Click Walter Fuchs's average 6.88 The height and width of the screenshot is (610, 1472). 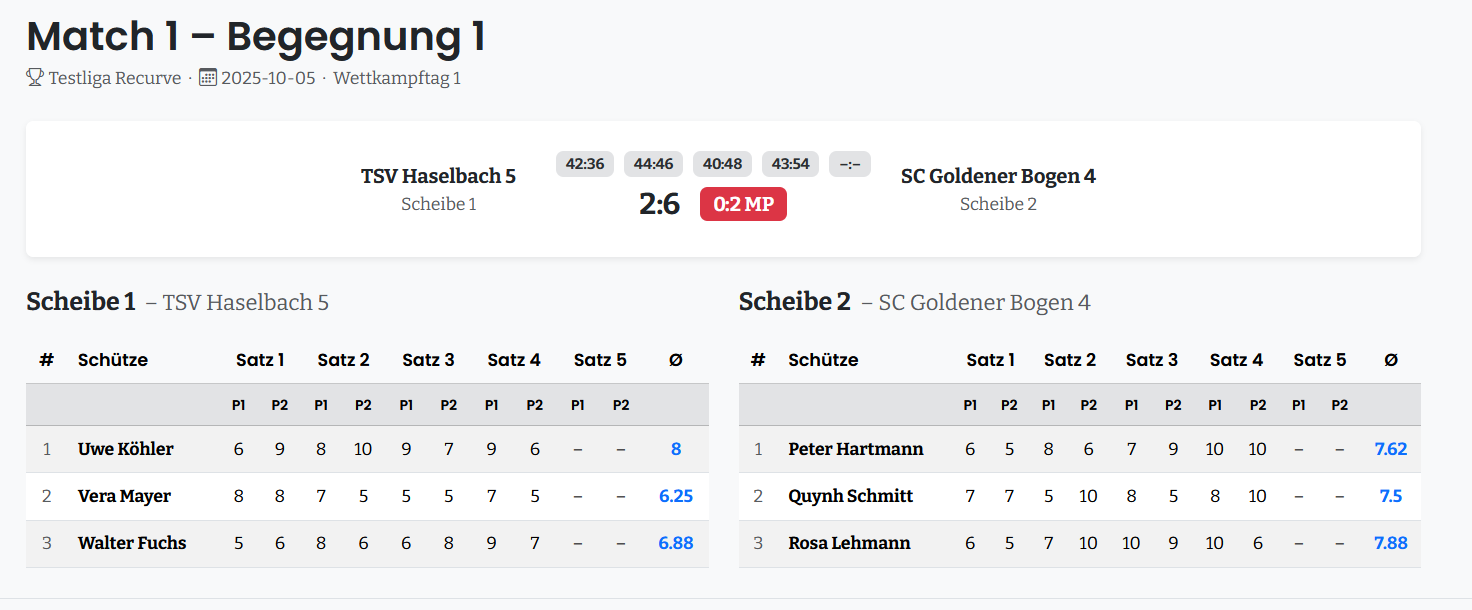[x=676, y=543]
